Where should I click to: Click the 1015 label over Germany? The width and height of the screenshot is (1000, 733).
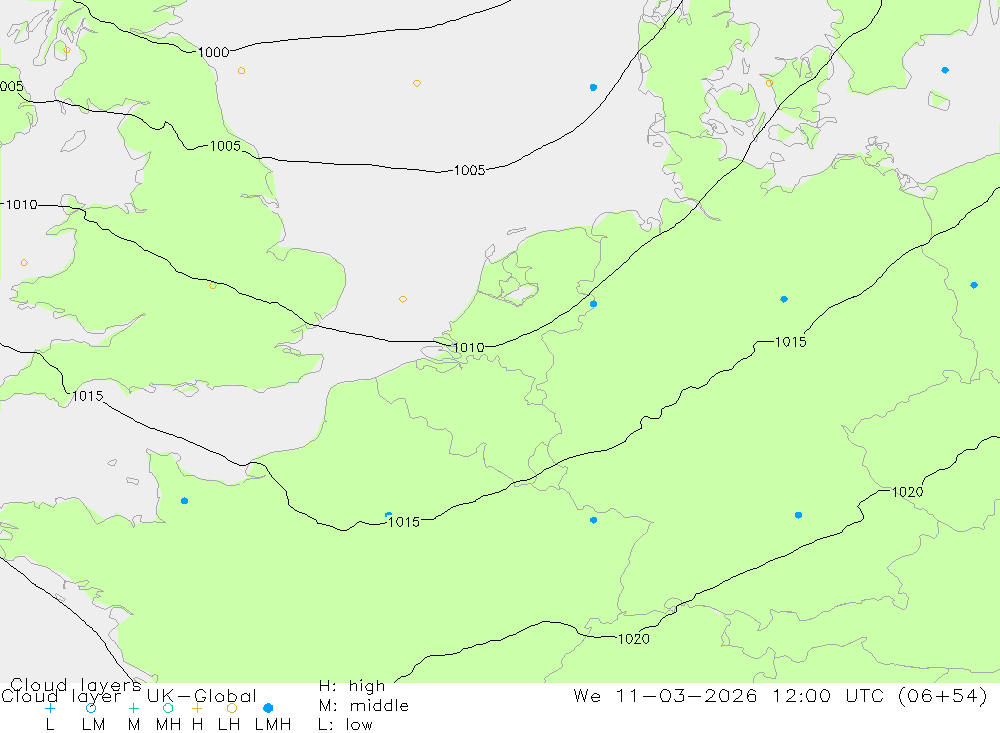(x=791, y=342)
